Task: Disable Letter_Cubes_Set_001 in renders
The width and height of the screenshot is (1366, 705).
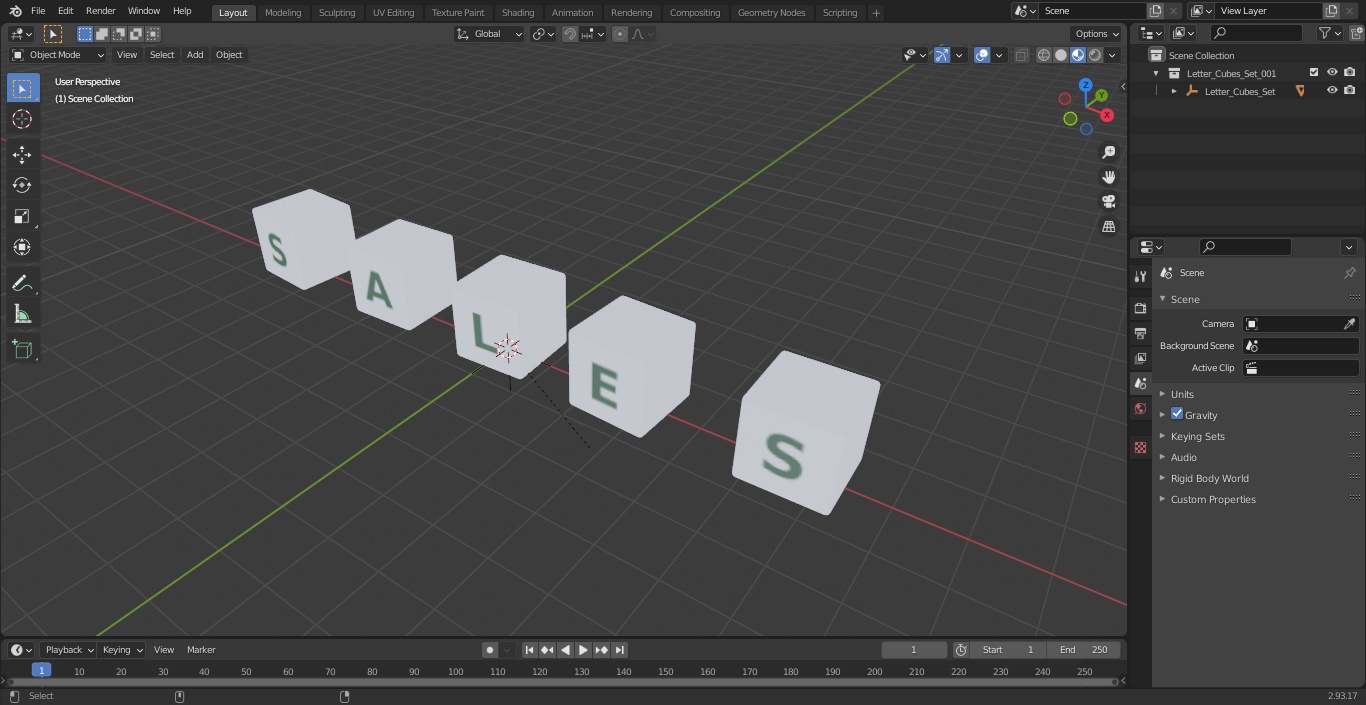Action: pyautogui.click(x=1350, y=73)
